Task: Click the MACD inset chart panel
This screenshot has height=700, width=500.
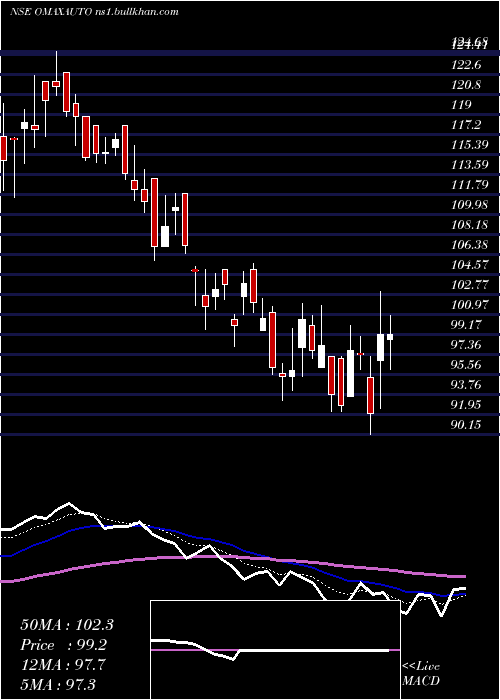Action: coord(275,650)
